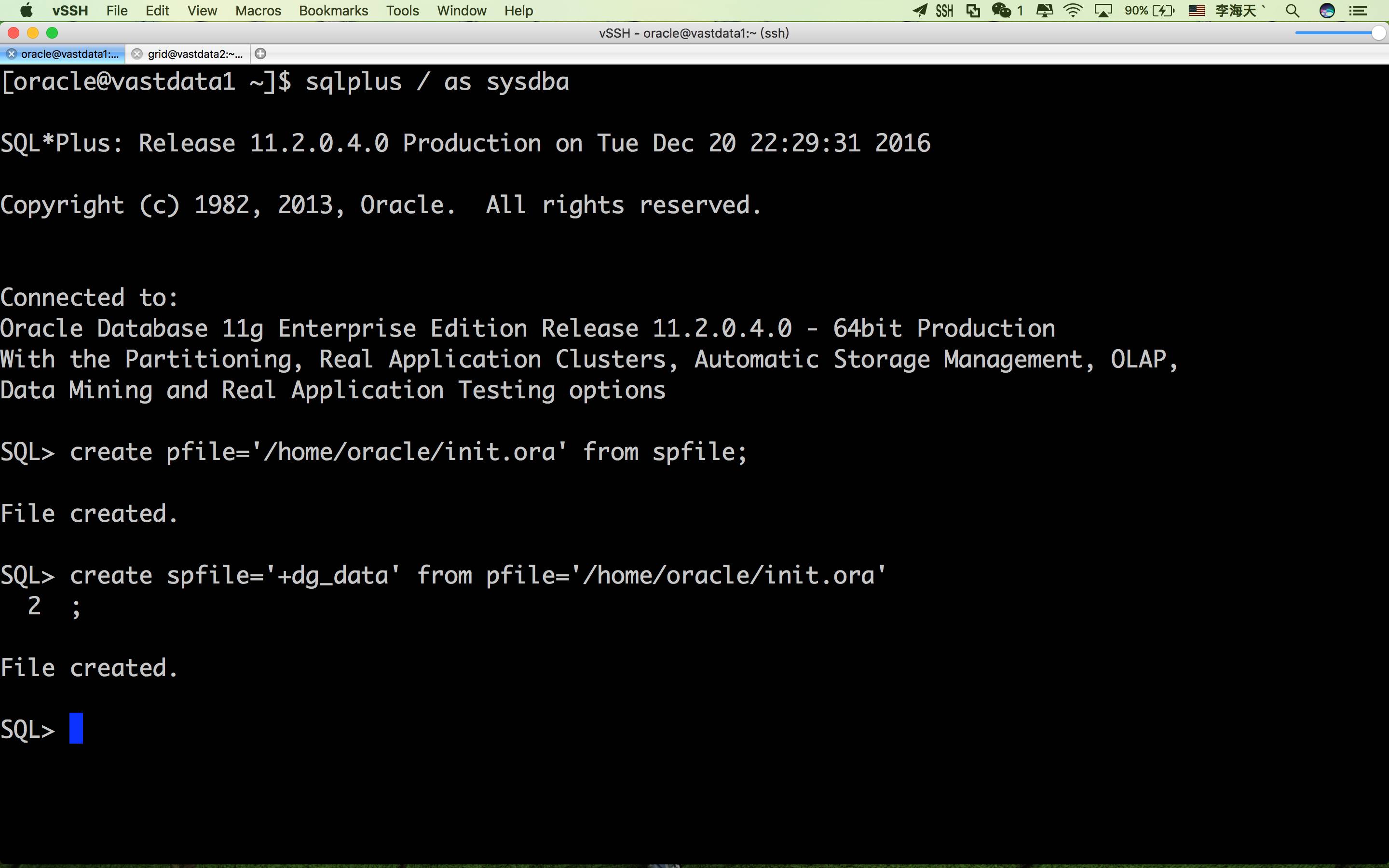Click the terminal cursor at the SQL> prompt
The width and height of the screenshot is (1389, 868).
click(76, 728)
